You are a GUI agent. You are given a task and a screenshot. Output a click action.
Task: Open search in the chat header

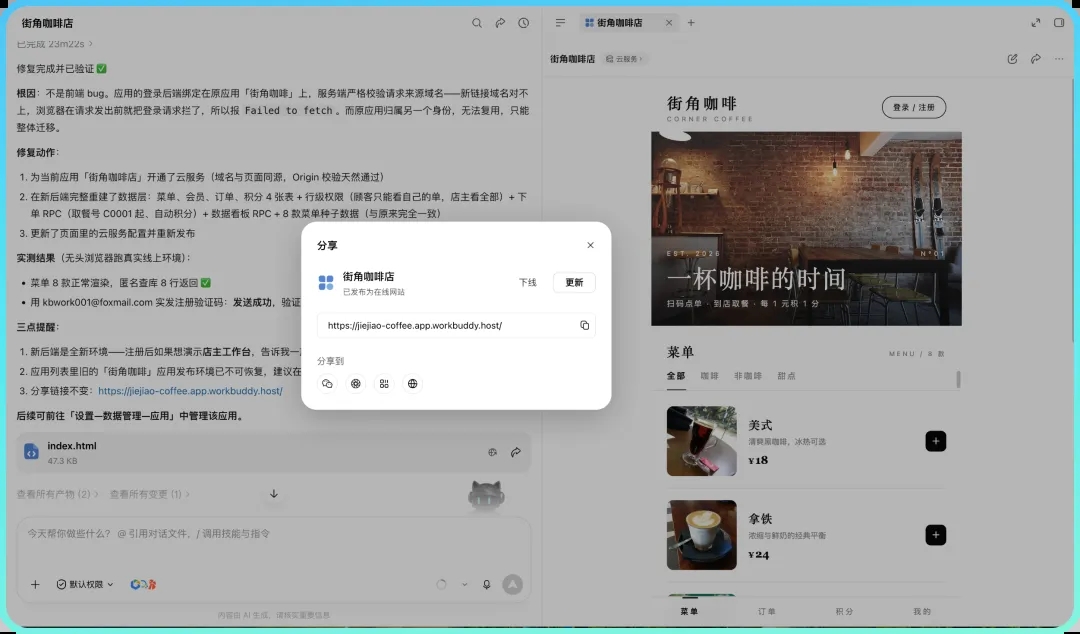point(477,23)
